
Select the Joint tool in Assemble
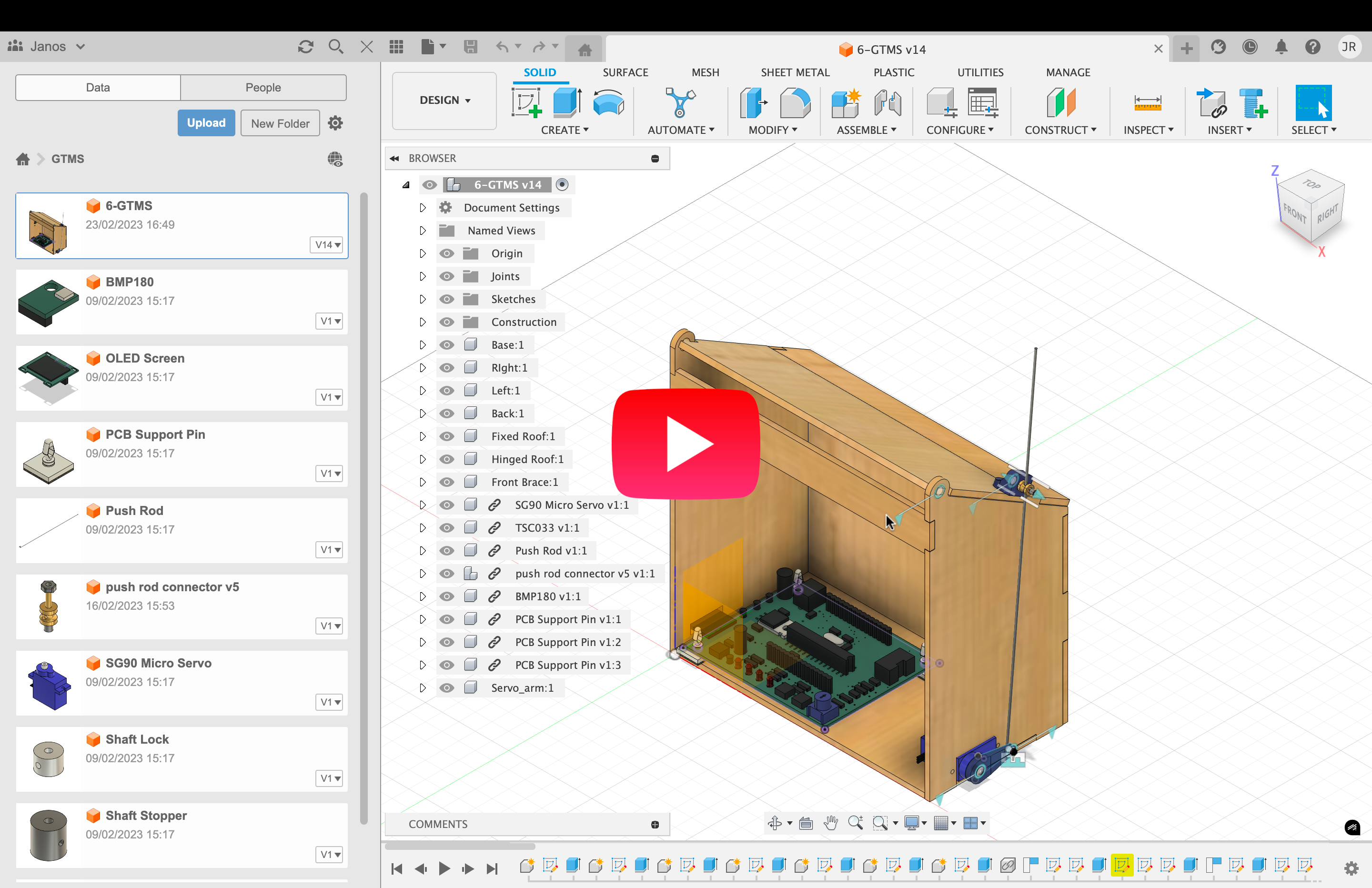click(888, 102)
